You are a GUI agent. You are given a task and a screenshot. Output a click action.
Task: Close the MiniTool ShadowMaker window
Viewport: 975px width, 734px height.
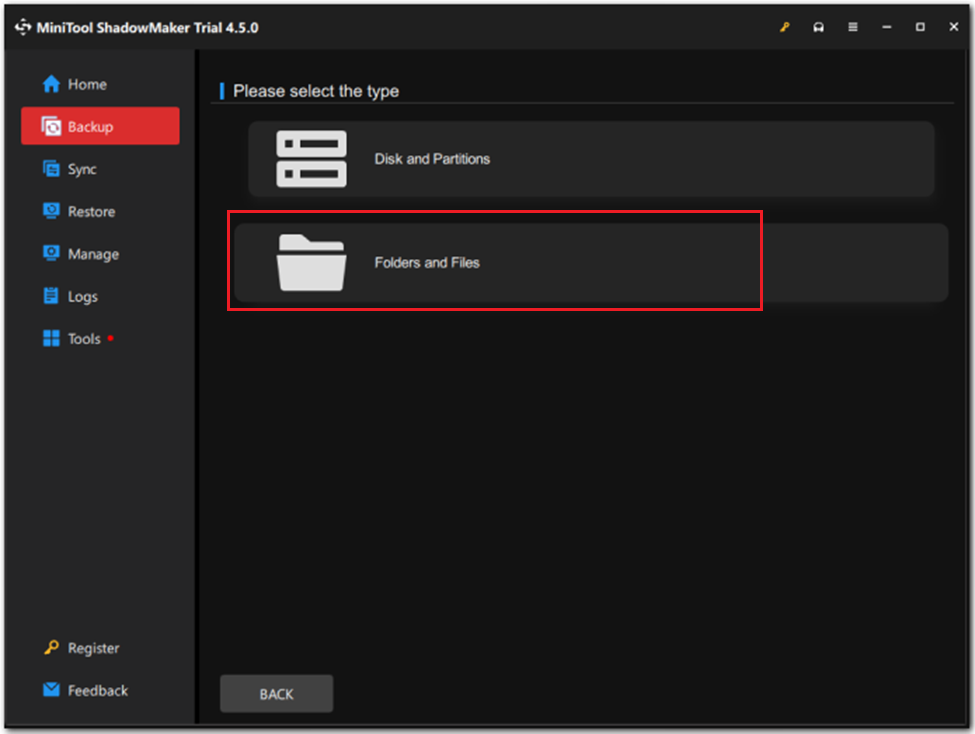tap(953, 28)
